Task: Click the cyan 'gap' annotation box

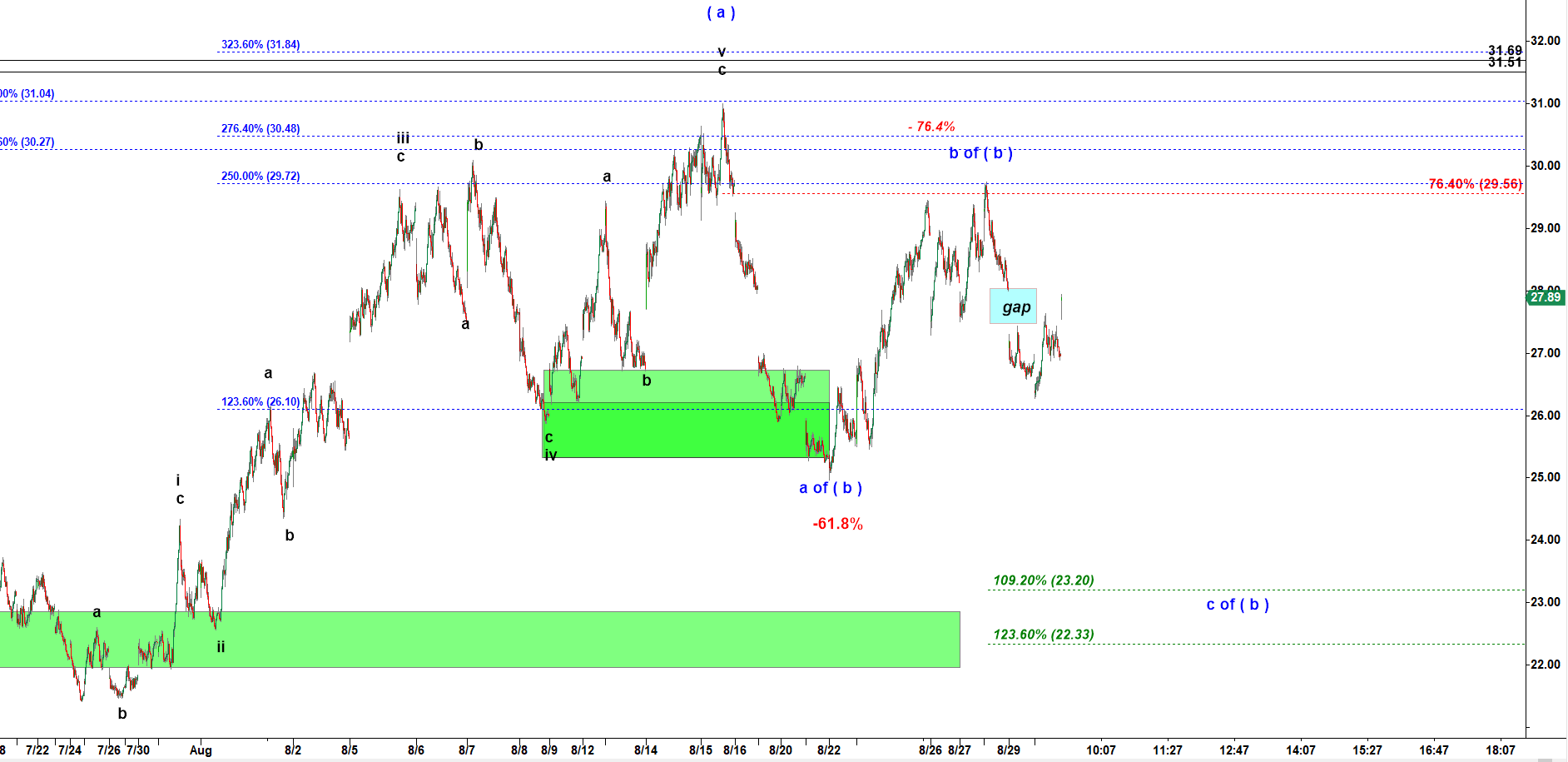Action: [1013, 306]
